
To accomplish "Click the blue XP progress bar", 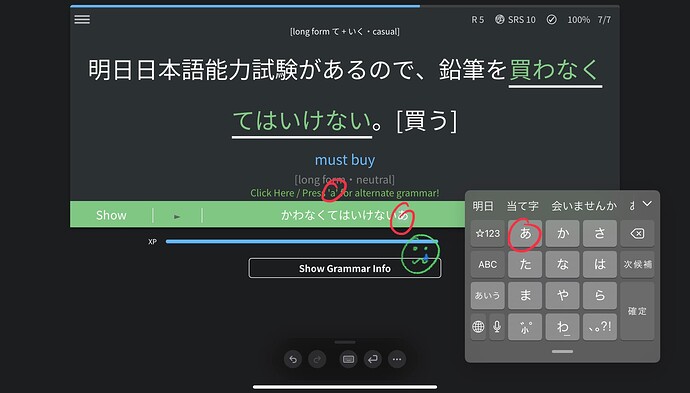I will pyautogui.click(x=301, y=241).
